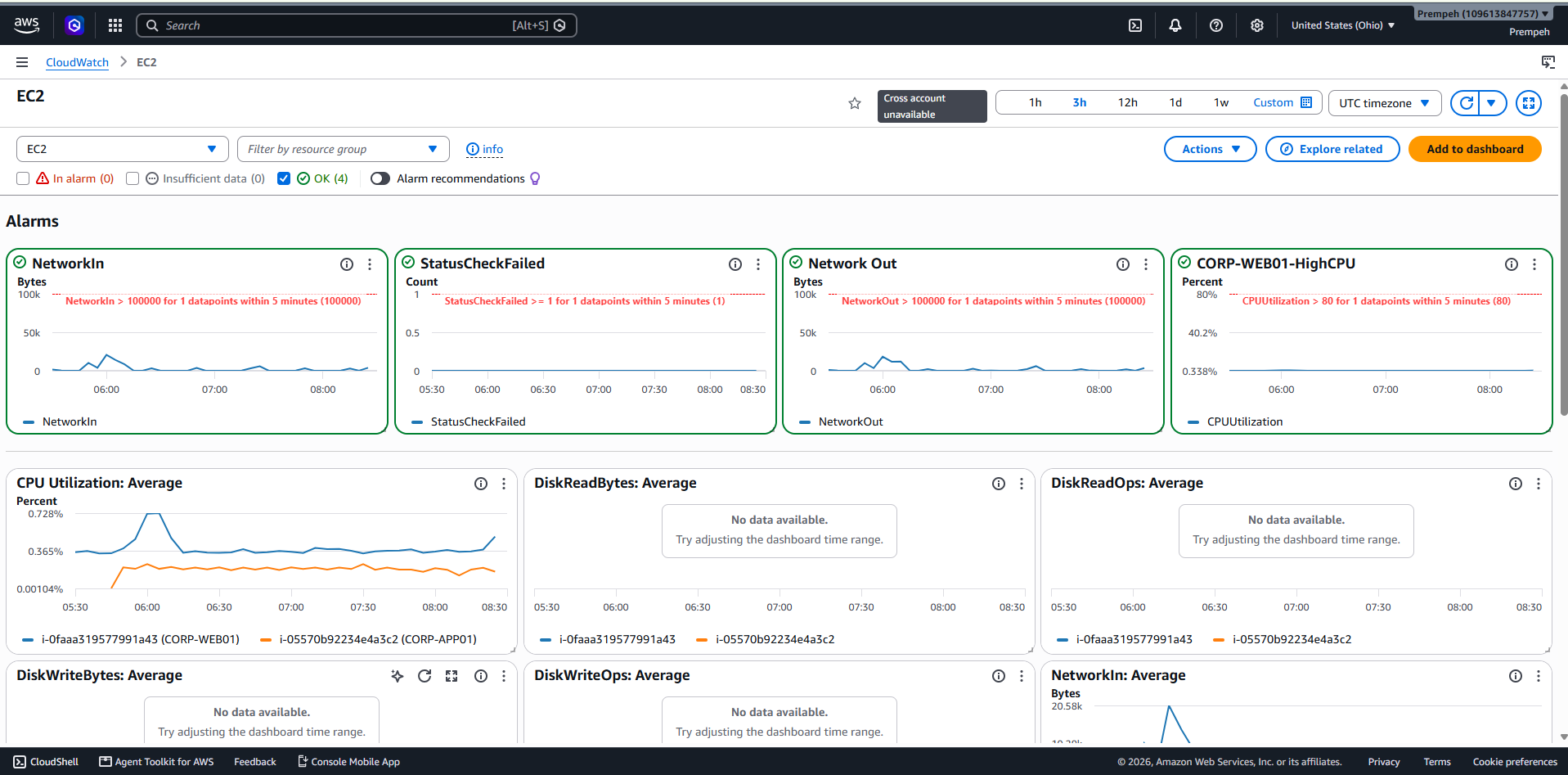Open the info link
This screenshot has width=1568, height=775.
[x=484, y=149]
